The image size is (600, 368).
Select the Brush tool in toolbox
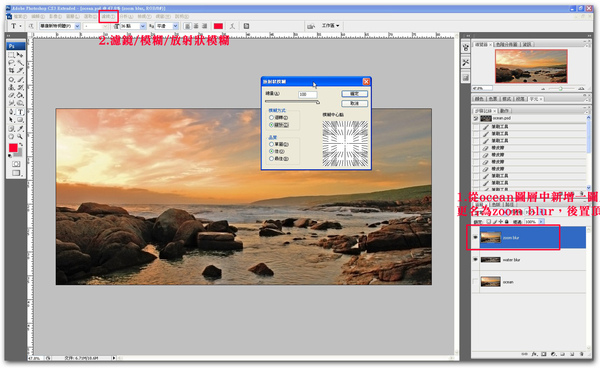pos(20,79)
